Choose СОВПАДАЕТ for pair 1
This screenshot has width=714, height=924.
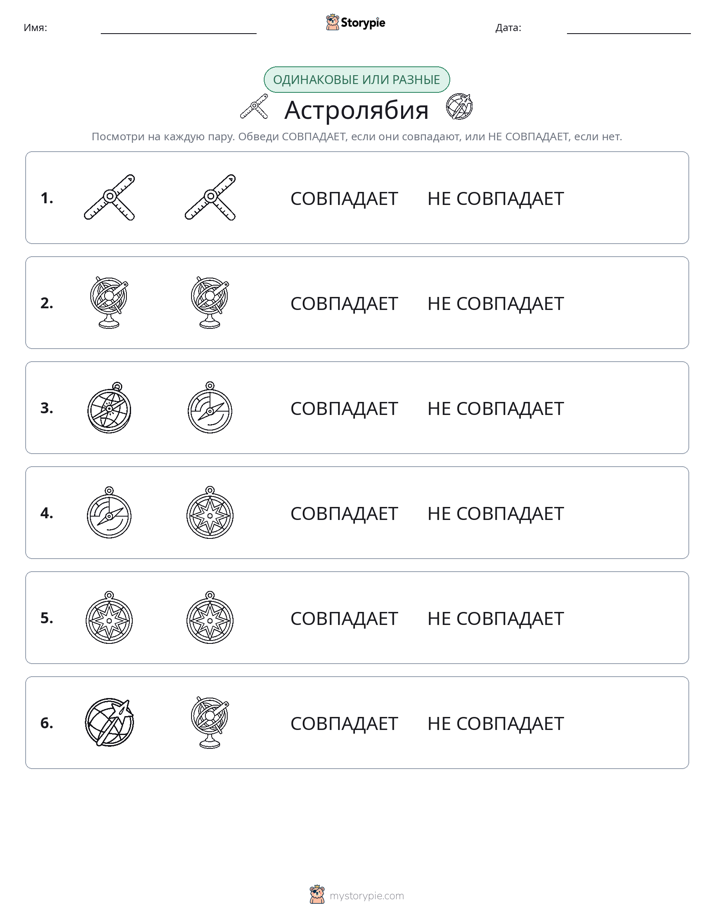pos(344,199)
